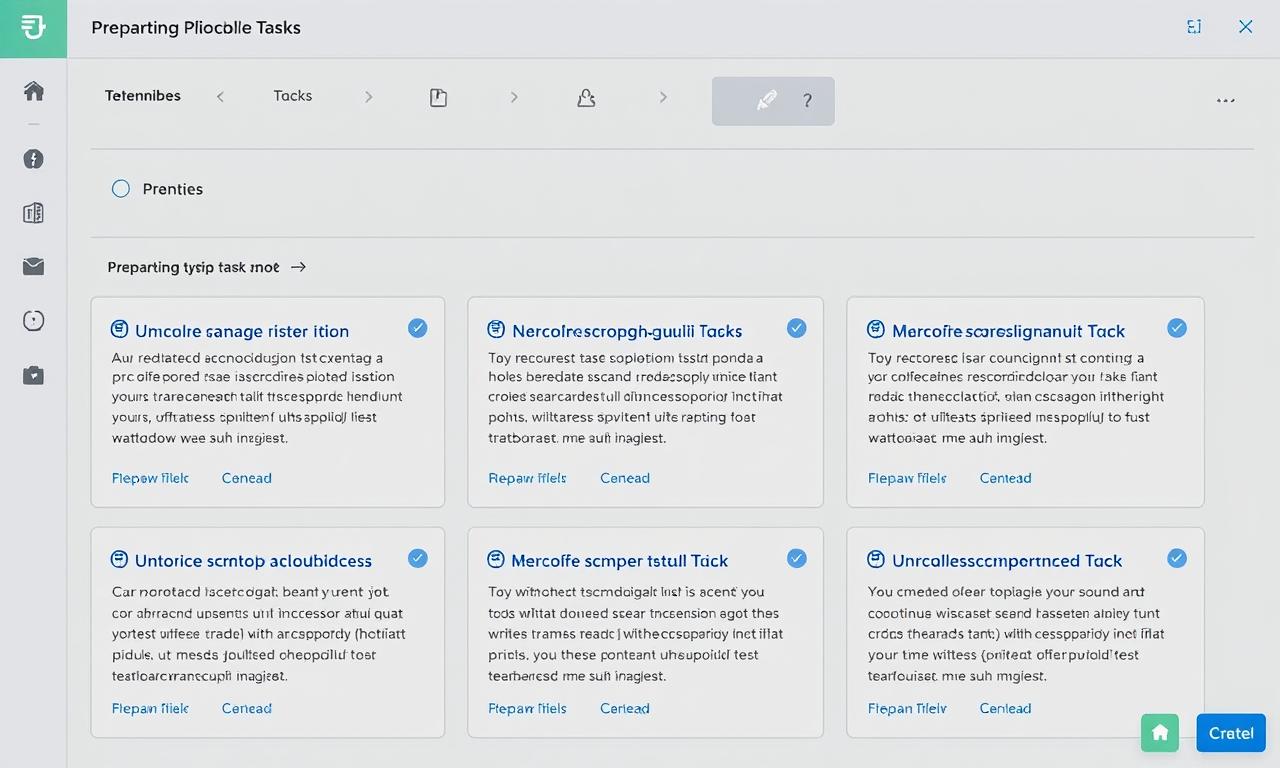Switch to the Tacks breadcrumb tab

(x=292, y=96)
